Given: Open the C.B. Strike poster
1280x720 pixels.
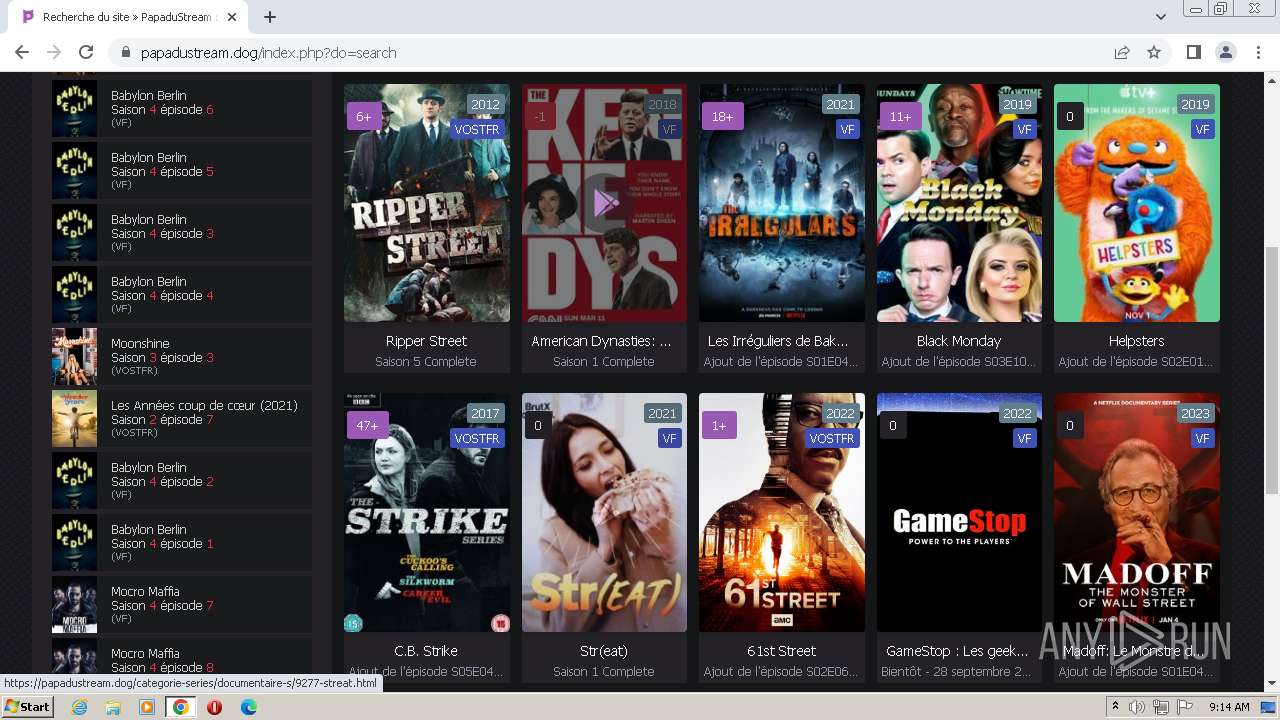Looking at the screenshot, I should (x=427, y=512).
